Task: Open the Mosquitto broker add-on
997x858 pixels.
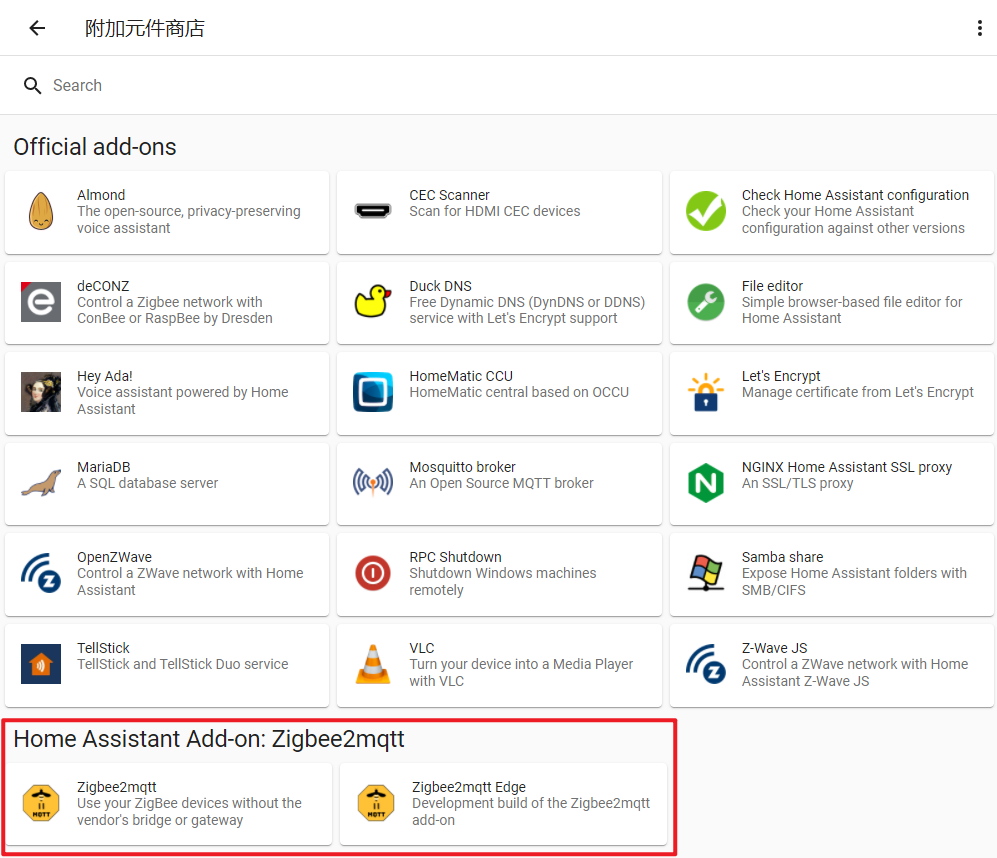Action: (x=499, y=484)
